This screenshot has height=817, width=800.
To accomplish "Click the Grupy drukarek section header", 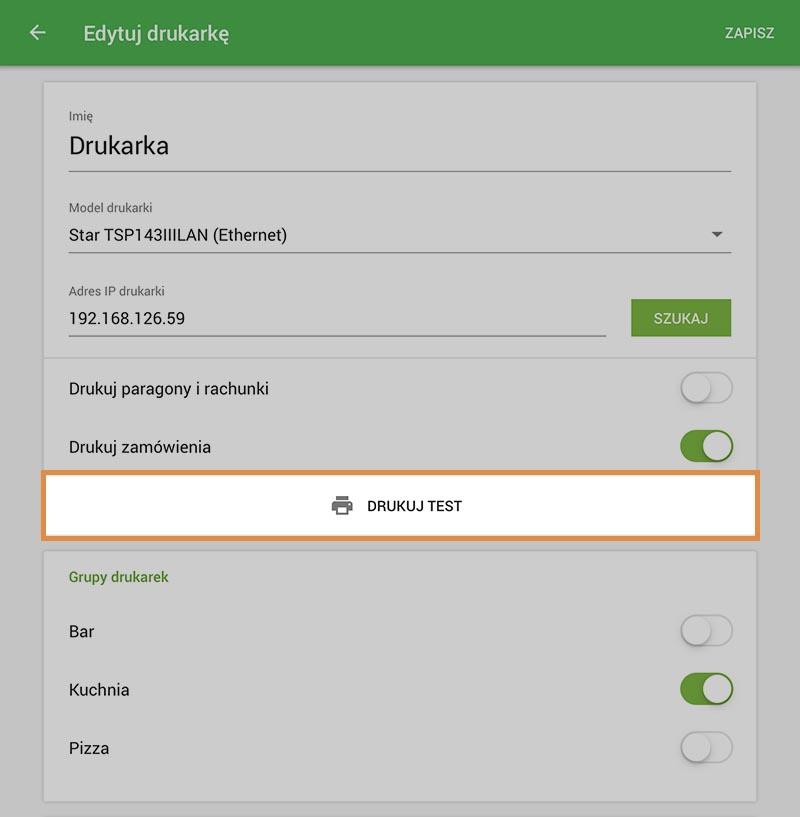I will (118, 577).
